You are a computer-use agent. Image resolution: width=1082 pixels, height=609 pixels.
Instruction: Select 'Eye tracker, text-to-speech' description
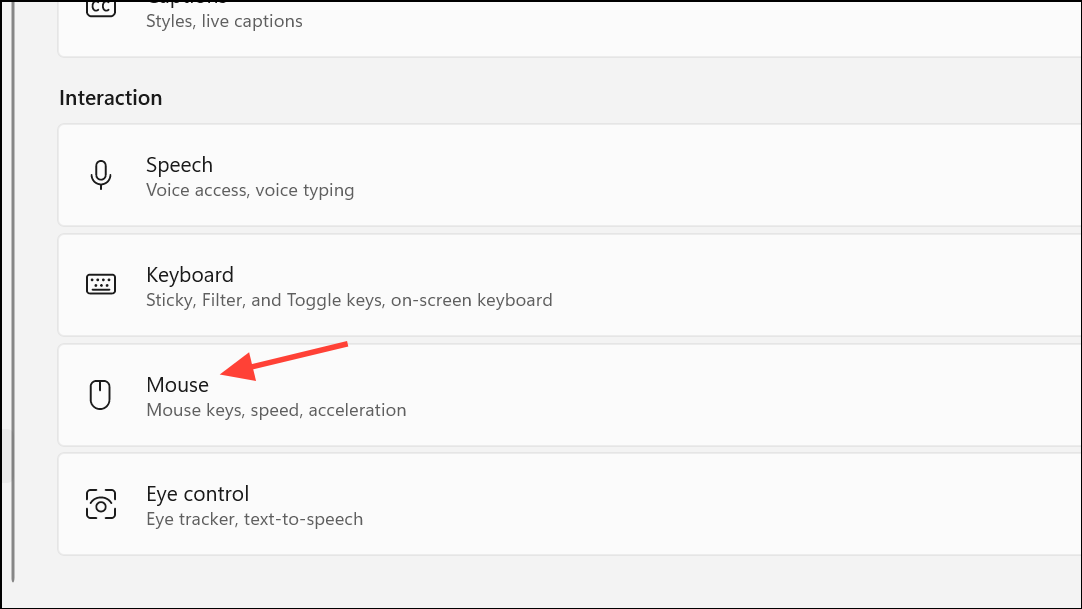tap(255, 519)
